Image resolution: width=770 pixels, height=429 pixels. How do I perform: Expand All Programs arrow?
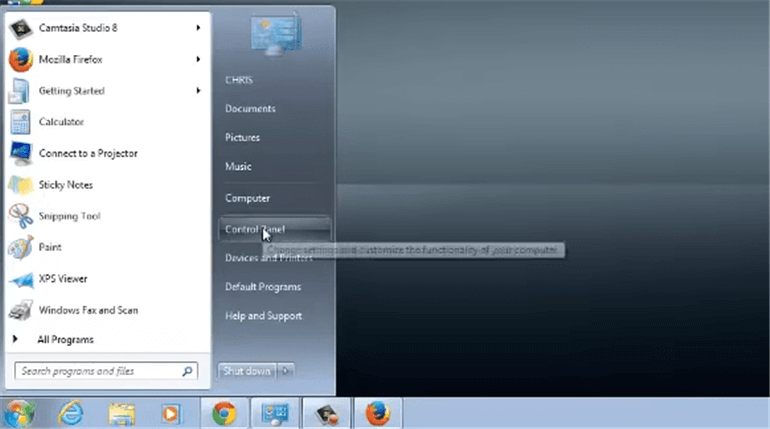[x=15, y=339]
